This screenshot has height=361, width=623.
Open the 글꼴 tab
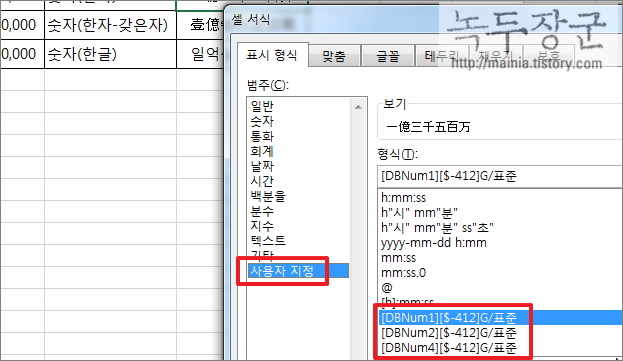pyautogui.click(x=388, y=56)
